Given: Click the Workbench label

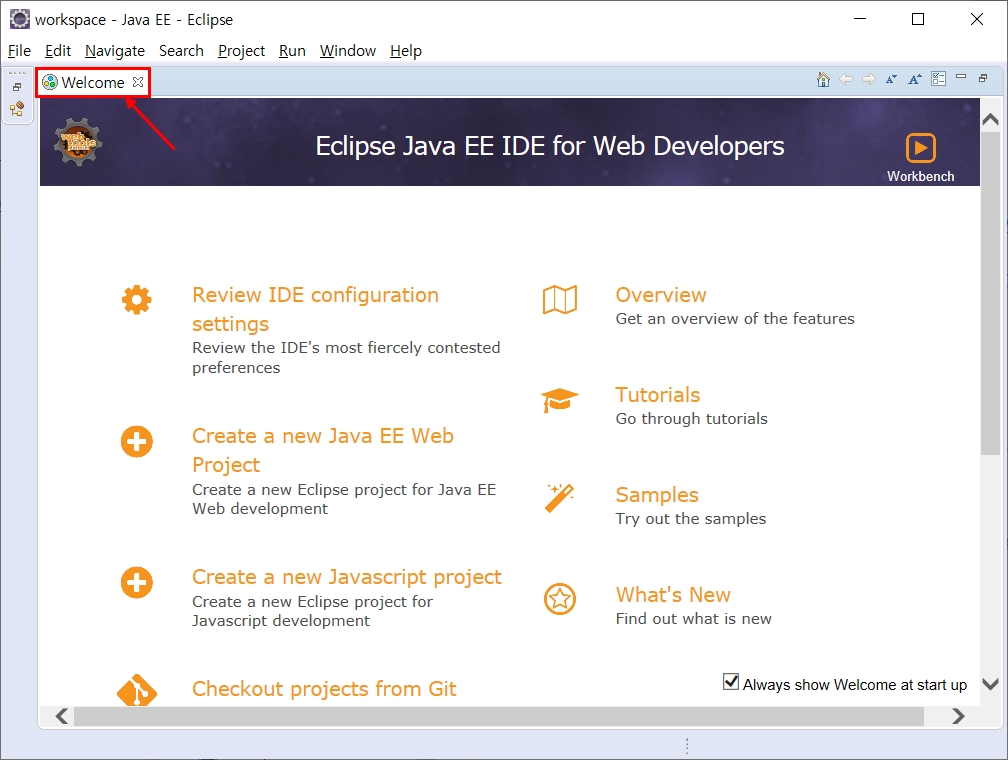Looking at the screenshot, I should coord(921,176).
